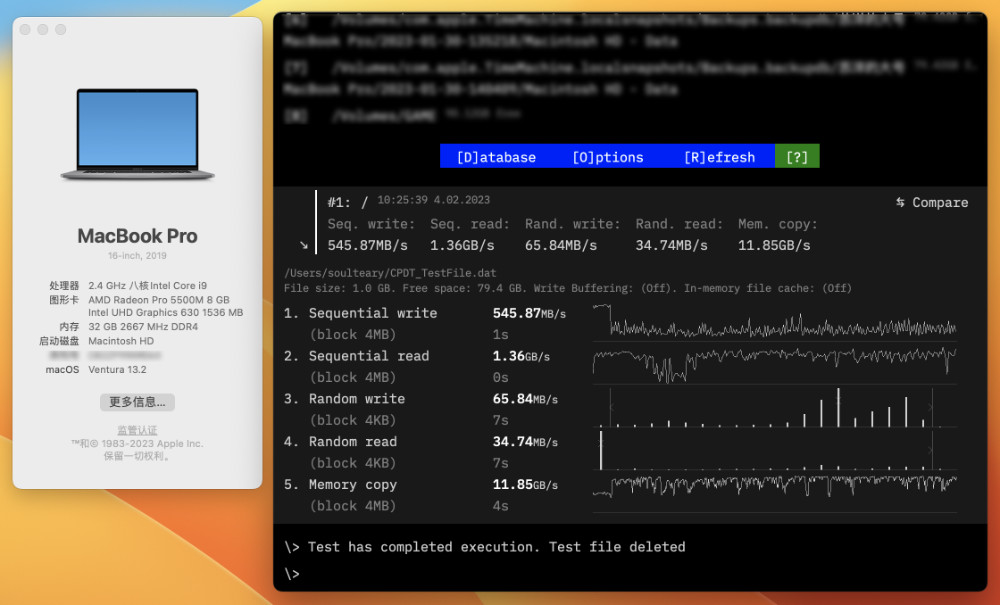Image resolution: width=1000 pixels, height=605 pixels.
Task: Click the timestamp 10:25:39 4.02.2023
Action: click(434, 200)
